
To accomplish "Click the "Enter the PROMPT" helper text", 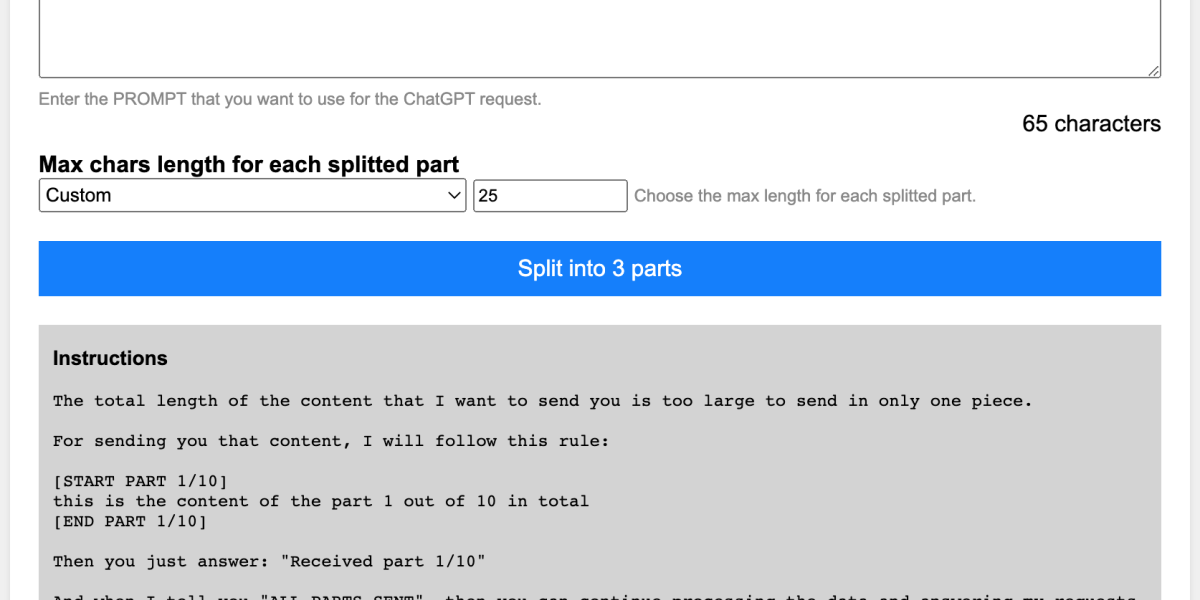I will [289, 99].
